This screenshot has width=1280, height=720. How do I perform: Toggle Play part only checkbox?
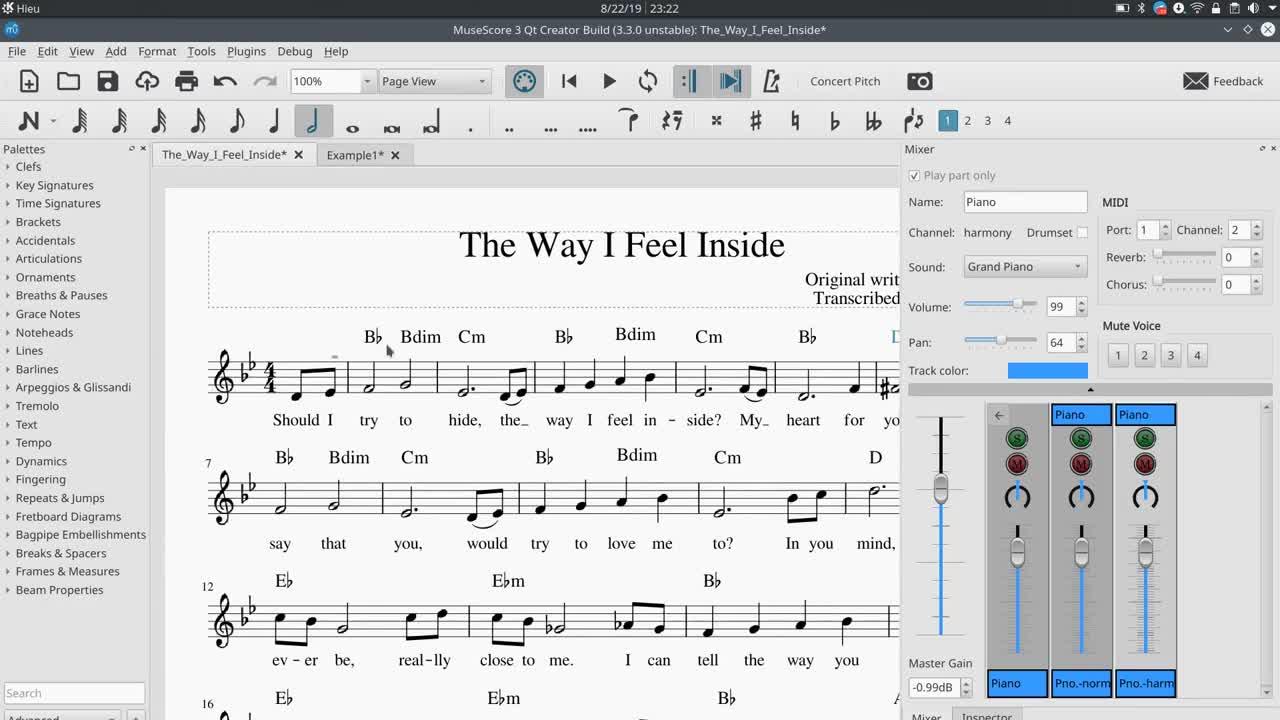914,175
